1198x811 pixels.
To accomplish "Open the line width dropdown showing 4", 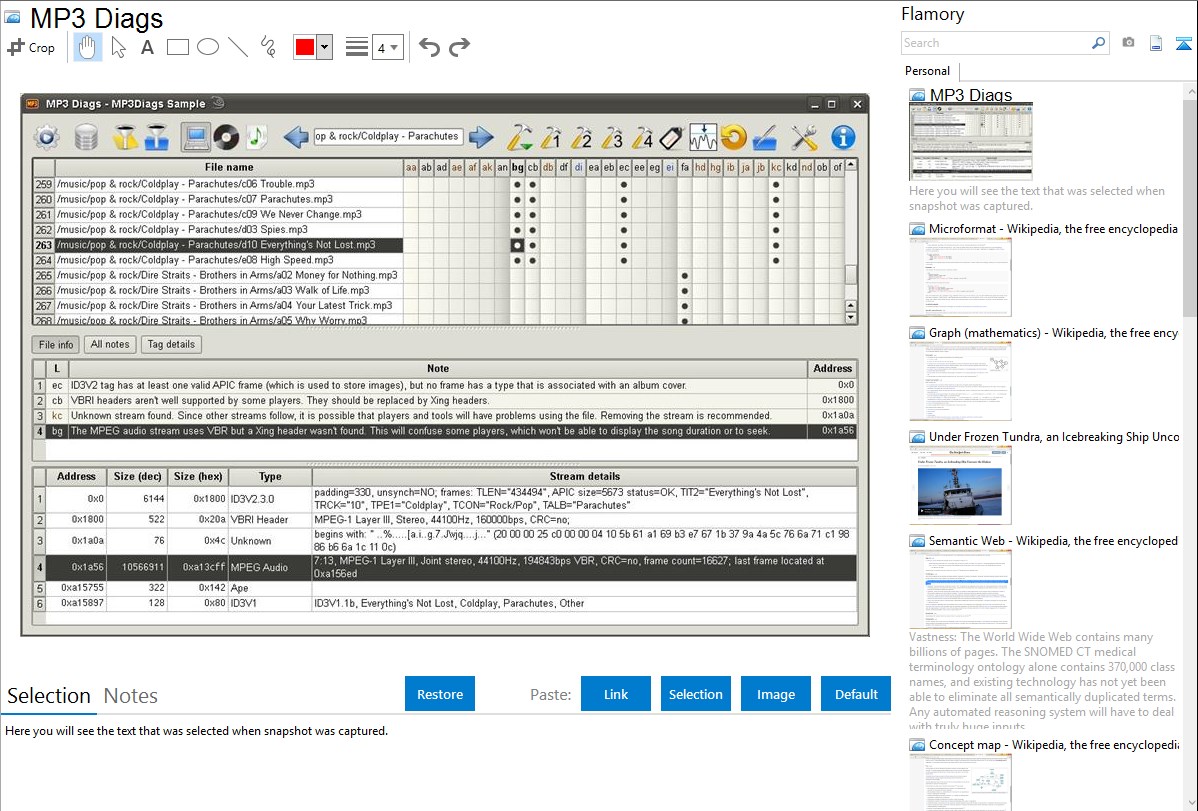I will point(388,47).
